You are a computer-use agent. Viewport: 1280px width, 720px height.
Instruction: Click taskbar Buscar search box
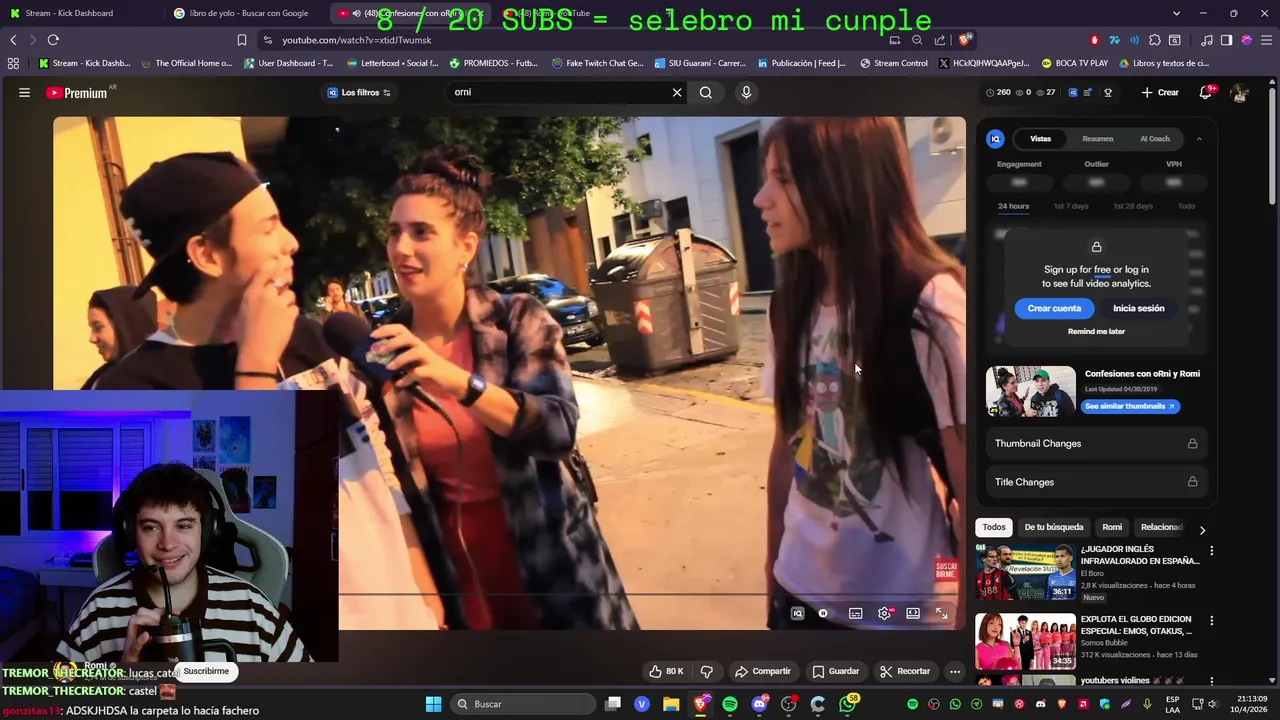click(x=522, y=704)
